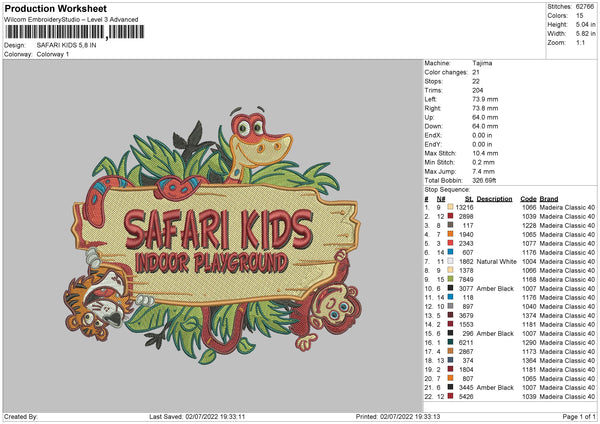Choose the gray swatch in stop row 12
600x424 pixels.
450,306
